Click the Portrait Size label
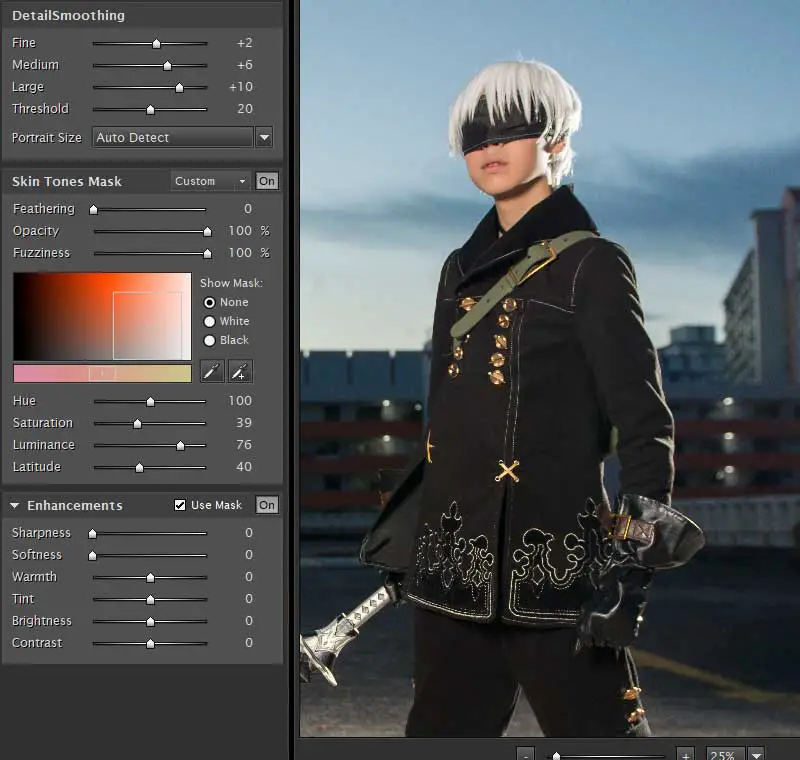Screen dimensions: 800x760 [46, 138]
